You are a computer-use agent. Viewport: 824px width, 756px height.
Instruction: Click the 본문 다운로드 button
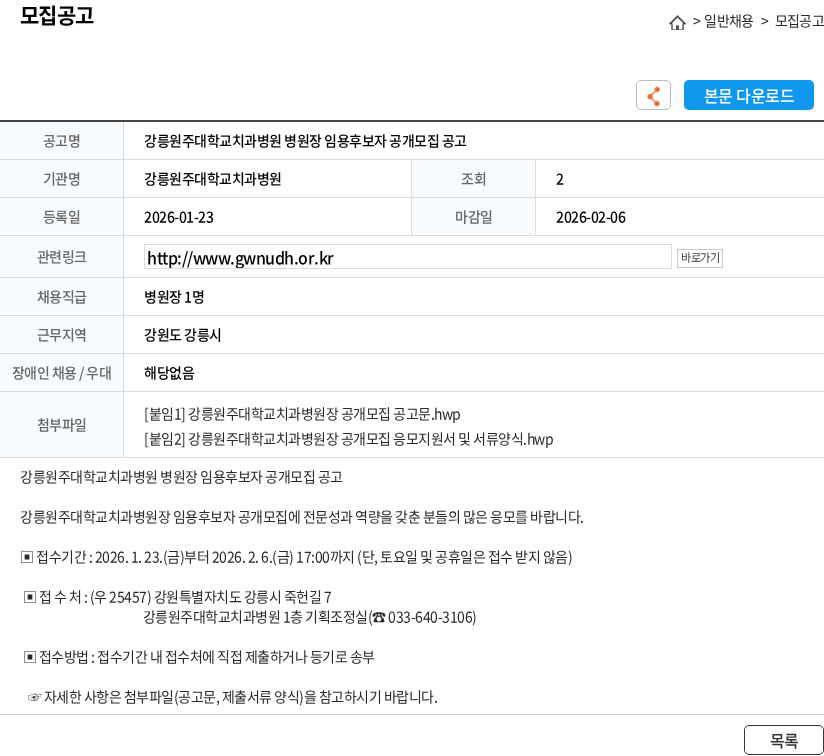(748, 95)
